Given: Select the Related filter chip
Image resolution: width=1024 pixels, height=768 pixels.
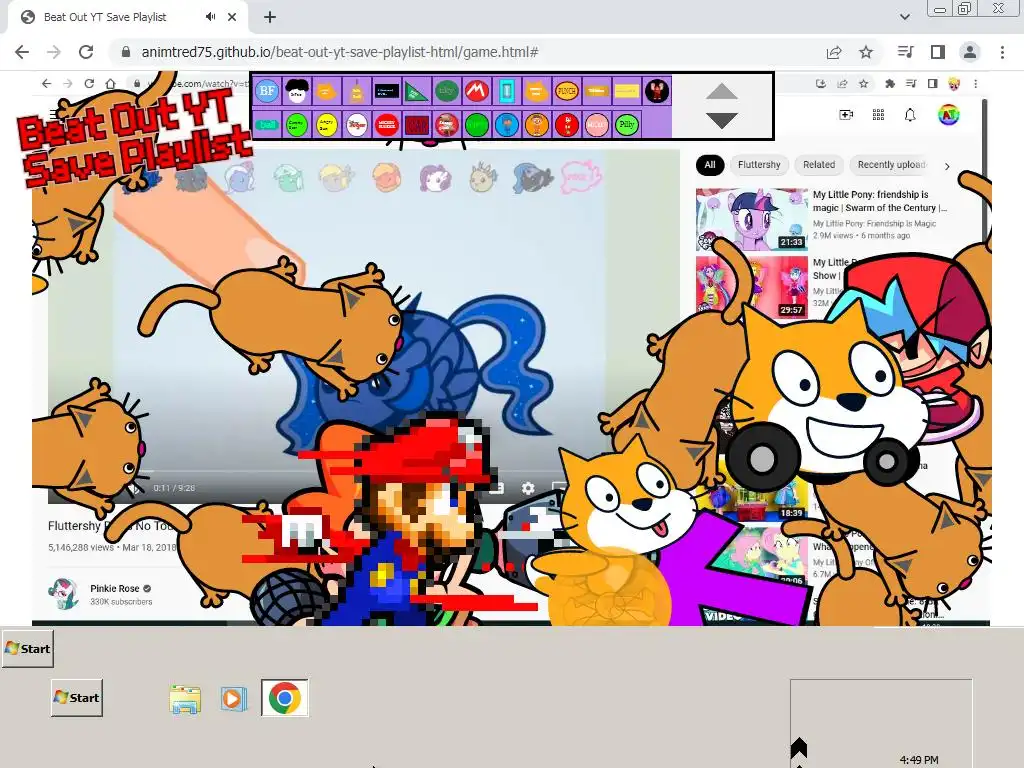Looking at the screenshot, I should 819,165.
